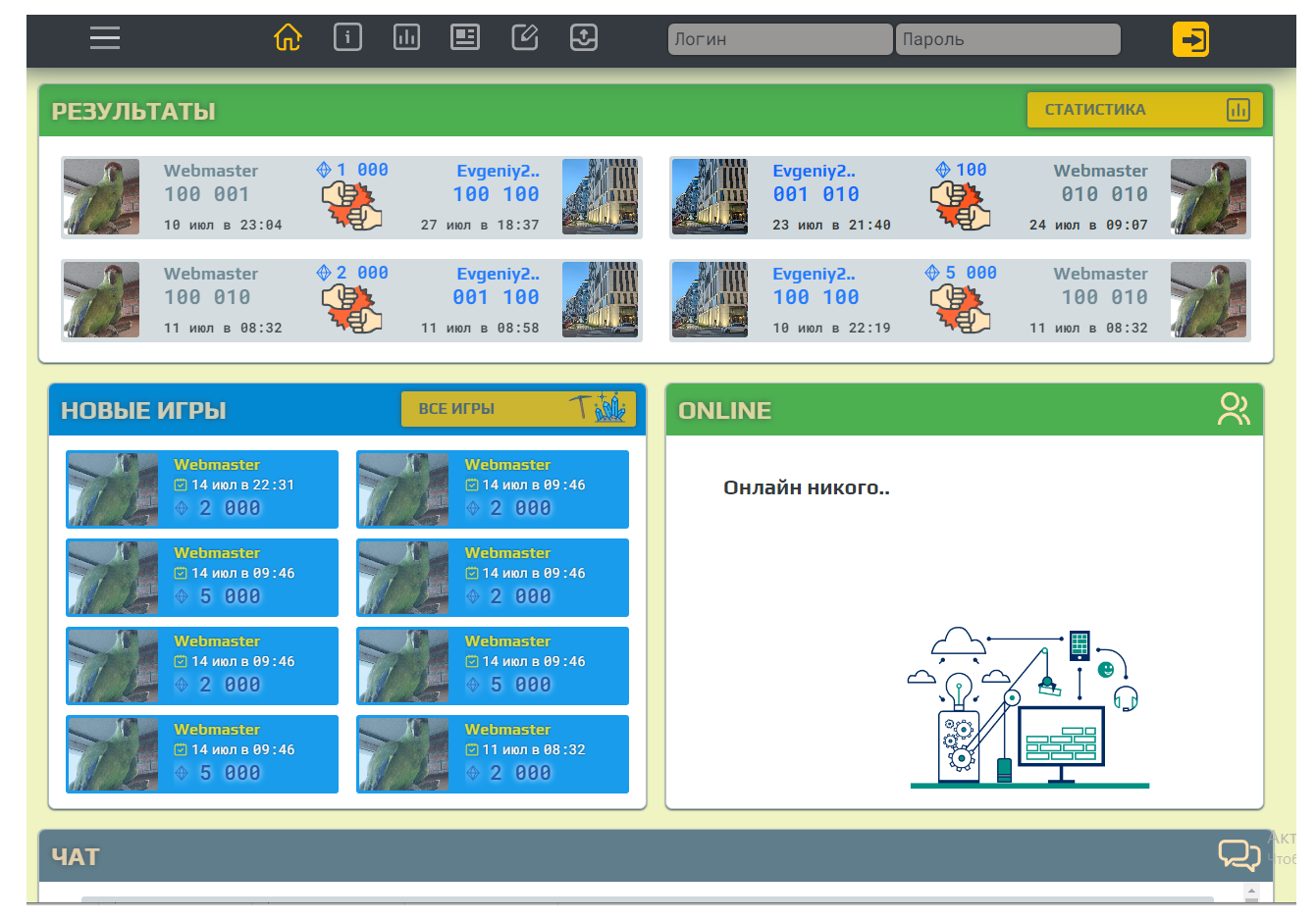Open the Evgeniy2.. link above score 001 100

[x=498, y=274]
